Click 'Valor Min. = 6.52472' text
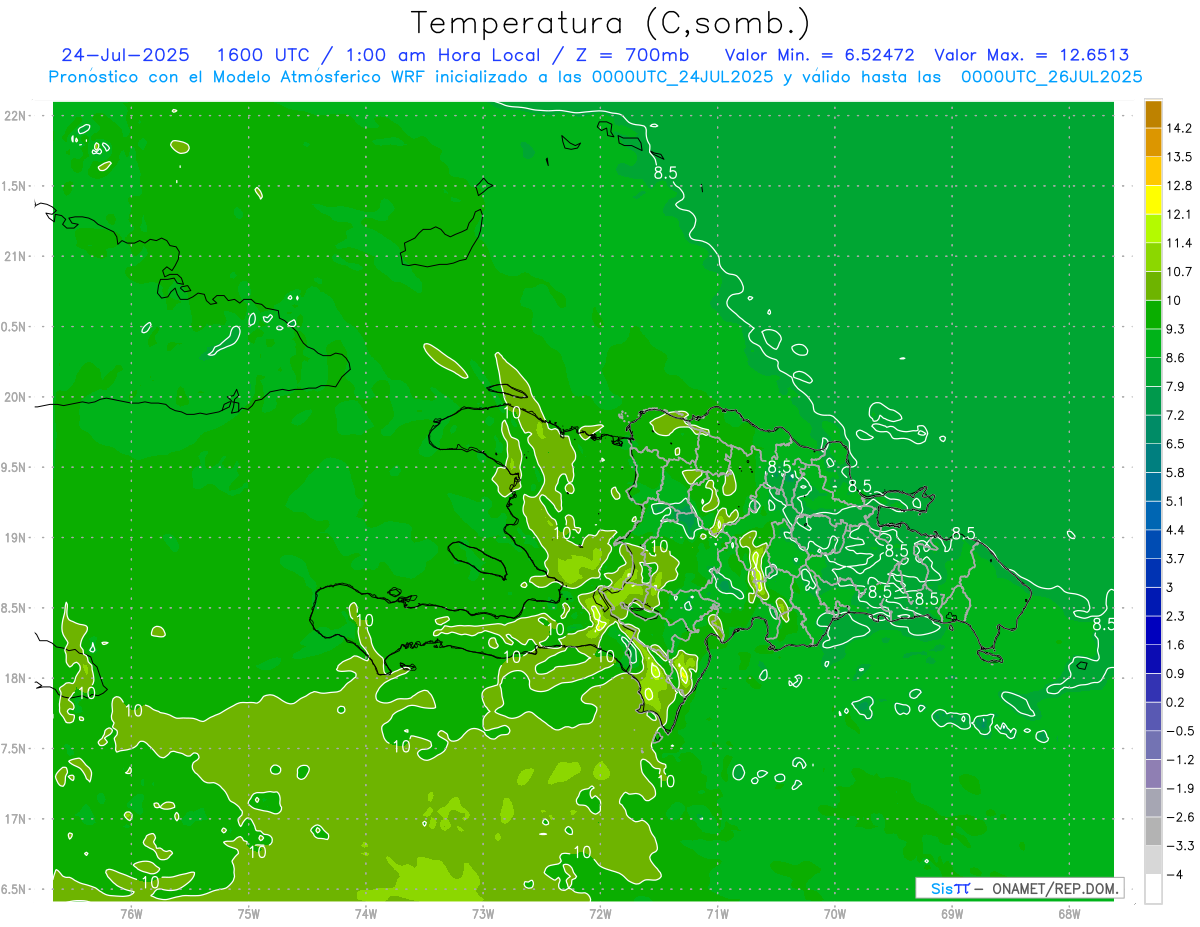This screenshot has width=1200, height=927. pyautogui.click(x=818, y=55)
